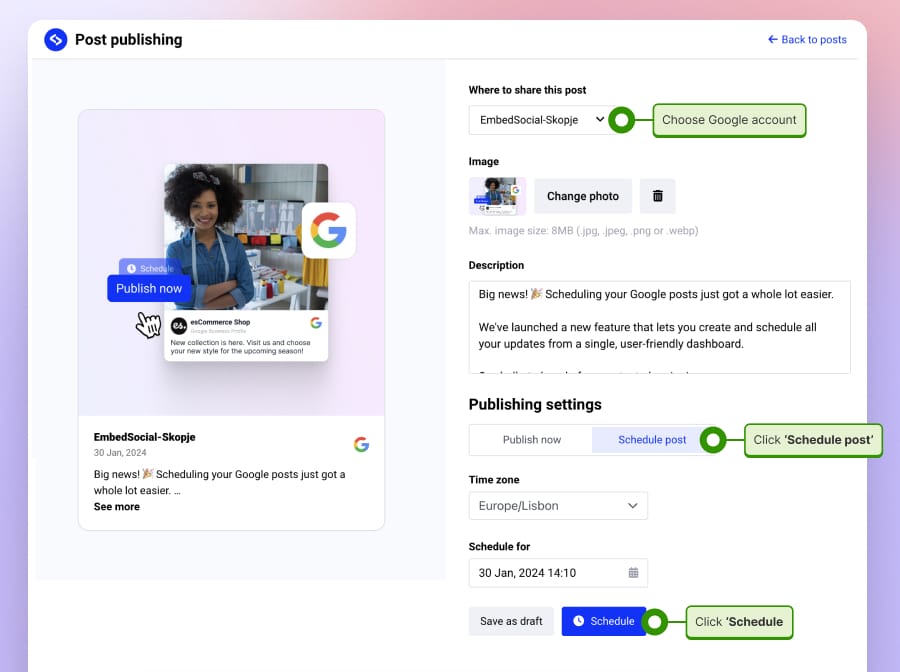Image resolution: width=900 pixels, height=672 pixels.
Task: Click the Google logo on the preview post card
Action: tap(361, 444)
